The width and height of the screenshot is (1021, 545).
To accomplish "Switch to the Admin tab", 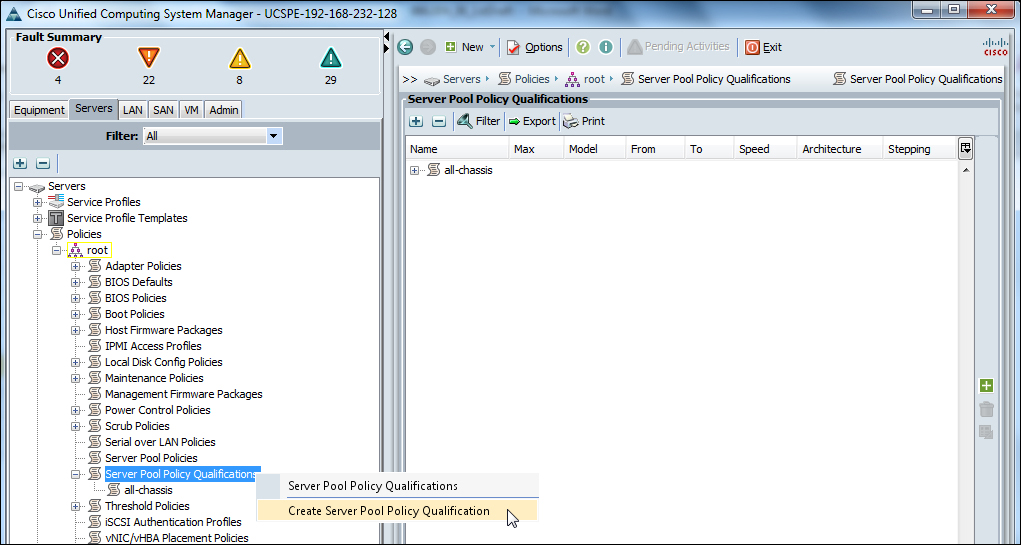I will coord(223,110).
